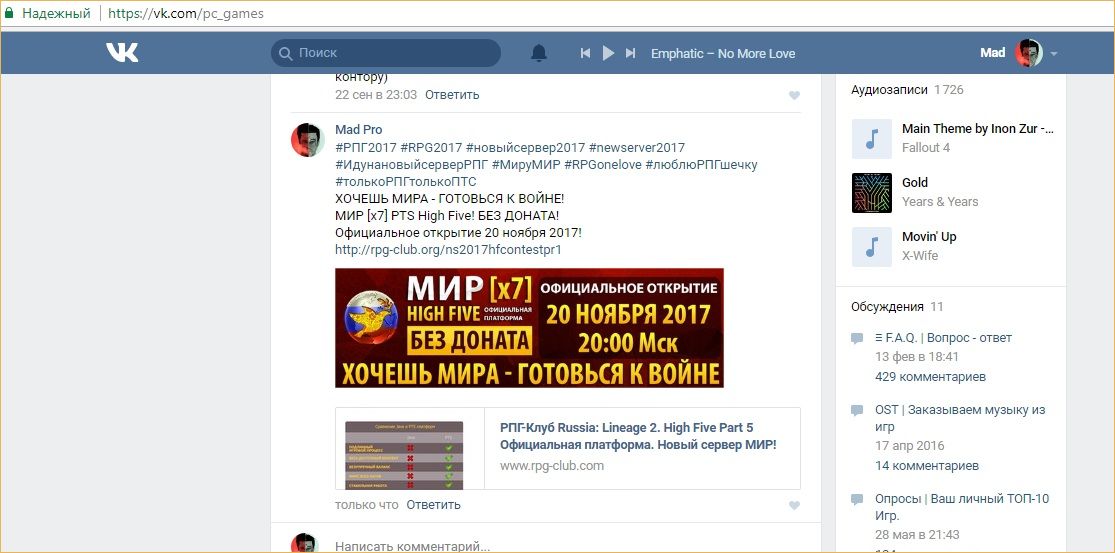Screen dimensions: 1115x553
Task: Open hashtag #толькоРПГтолькоПТС
Action: [x=405, y=182]
